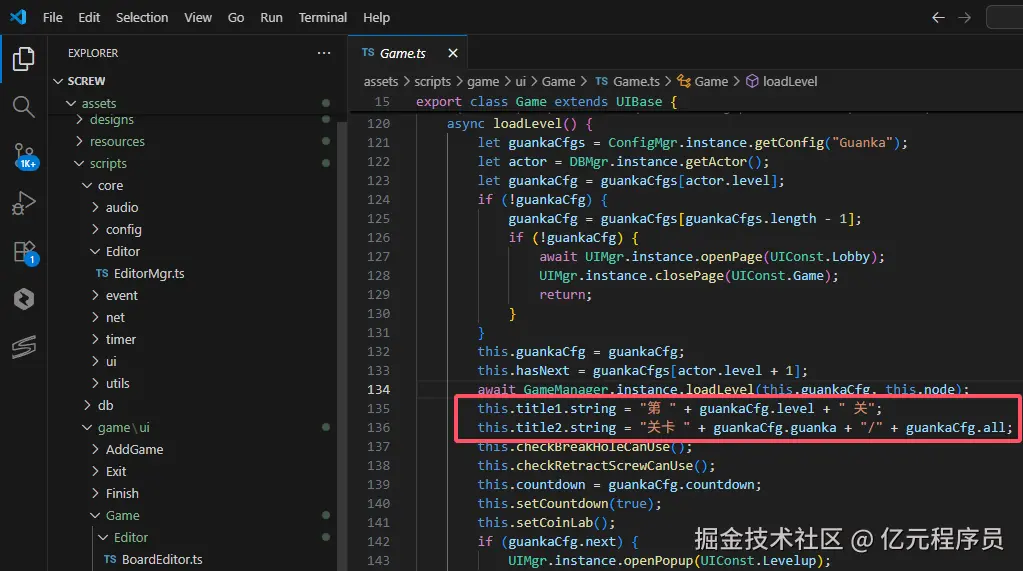Open the Run and Debug view
1023x571 pixels.
[24, 203]
